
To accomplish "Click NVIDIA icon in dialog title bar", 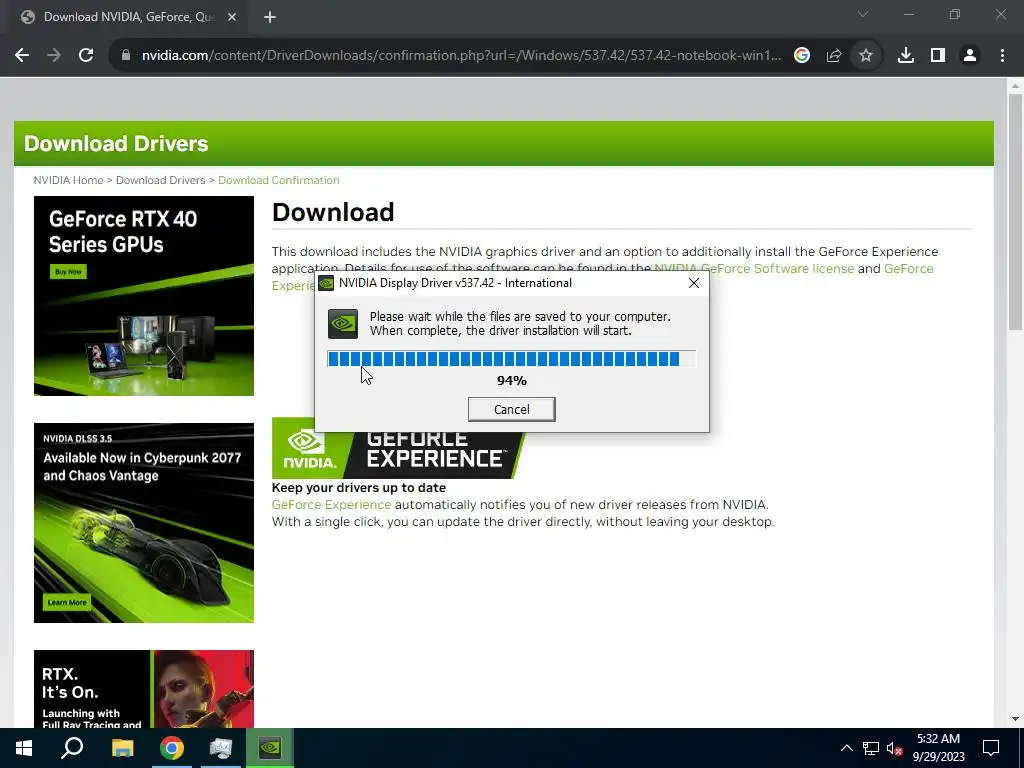I will (326, 283).
